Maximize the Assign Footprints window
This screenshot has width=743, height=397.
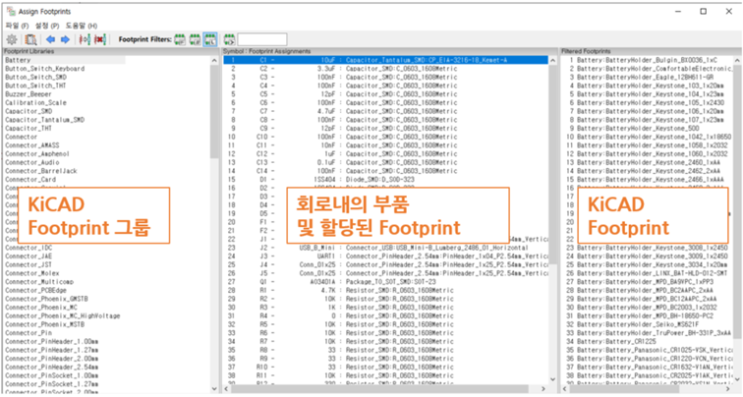click(x=703, y=11)
